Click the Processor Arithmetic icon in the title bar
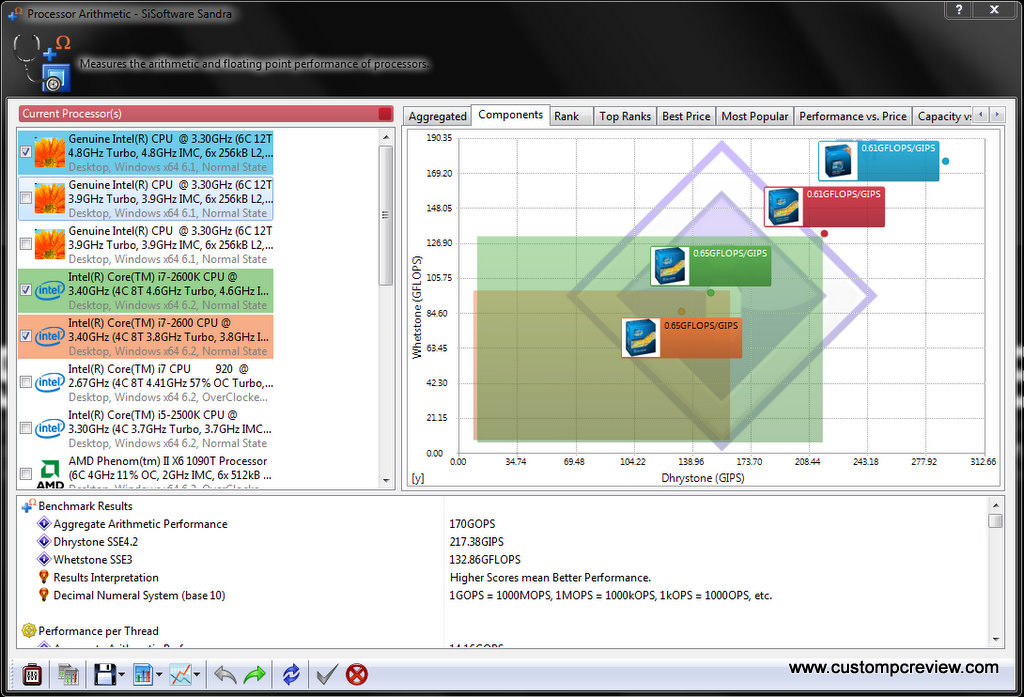The width and height of the screenshot is (1024, 697). 15,13
